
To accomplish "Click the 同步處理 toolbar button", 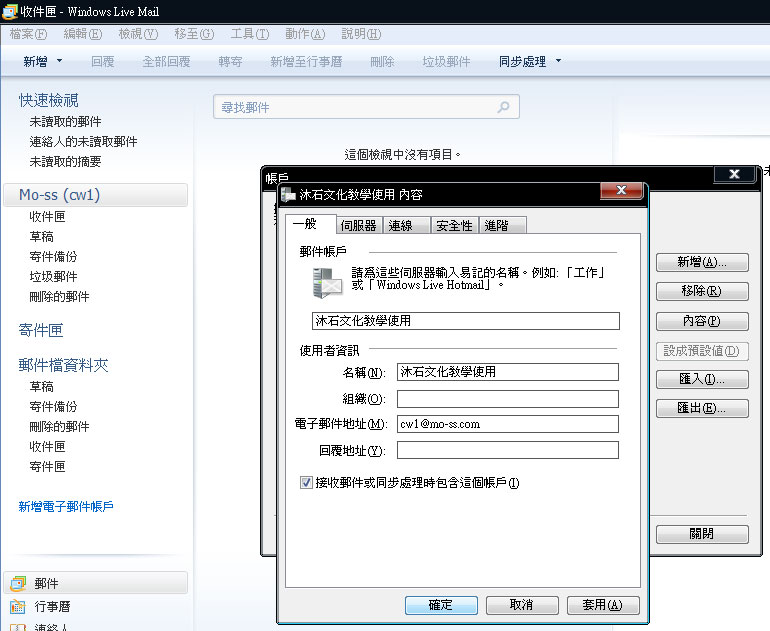I will tap(522, 61).
